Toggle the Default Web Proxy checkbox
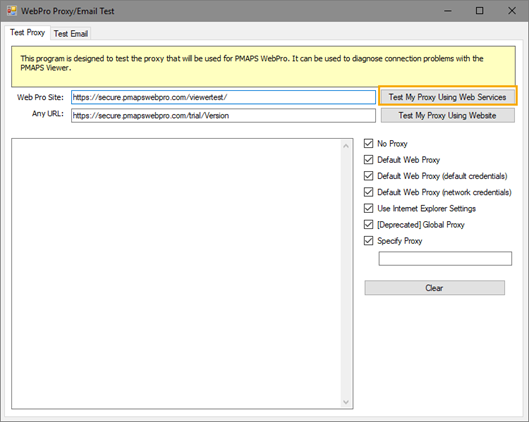 368,160
